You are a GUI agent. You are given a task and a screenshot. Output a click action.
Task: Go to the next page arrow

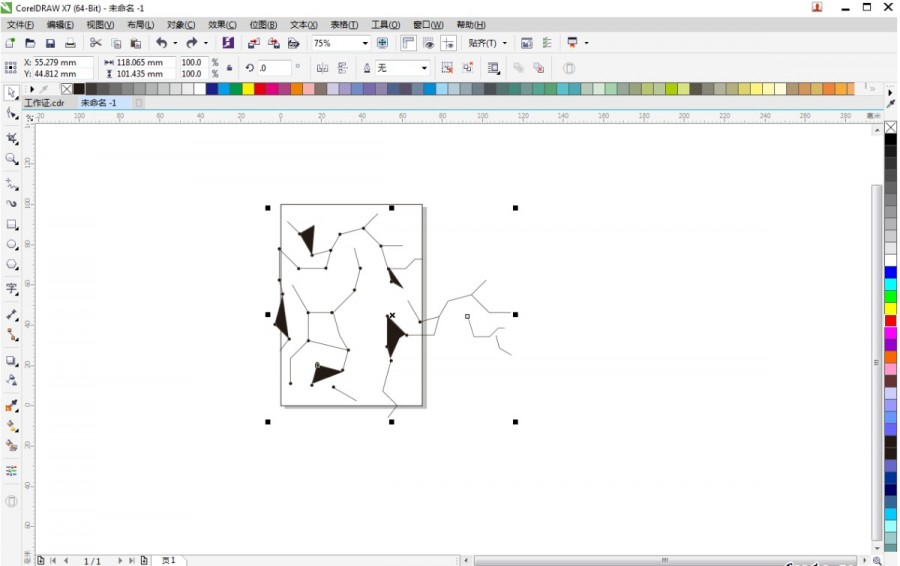[120, 561]
